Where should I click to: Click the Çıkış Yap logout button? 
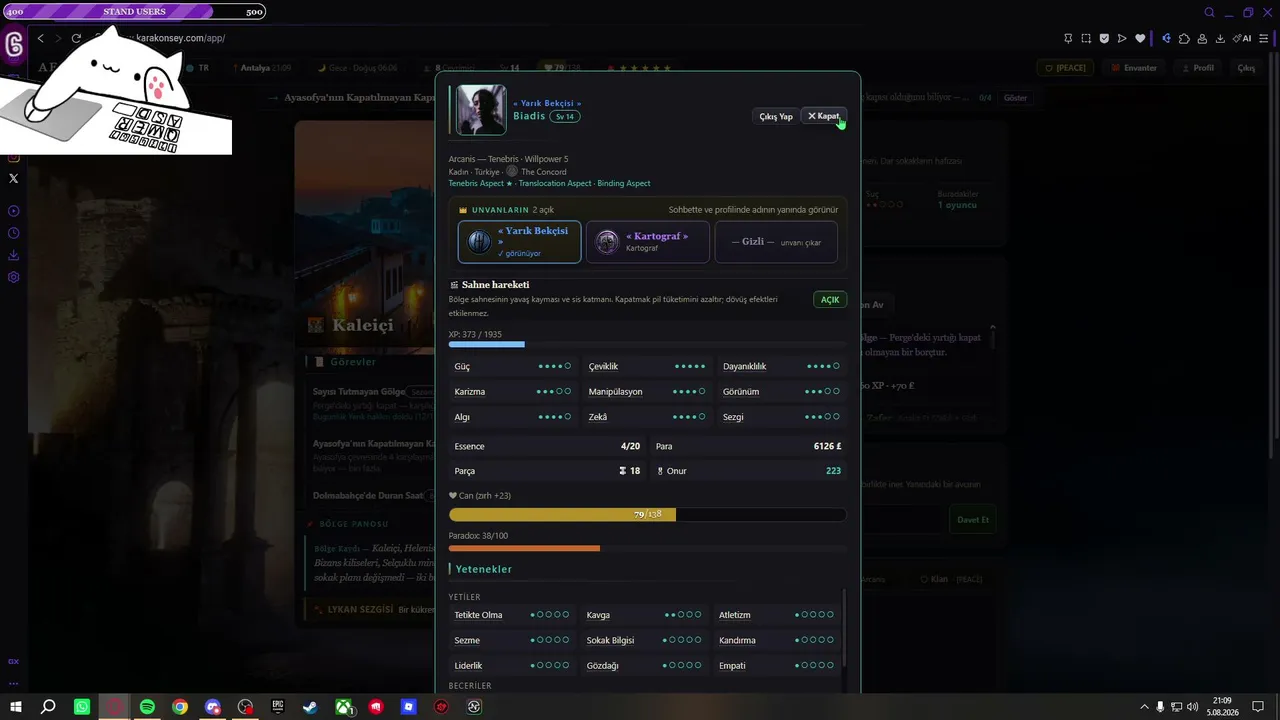point(776,116)
